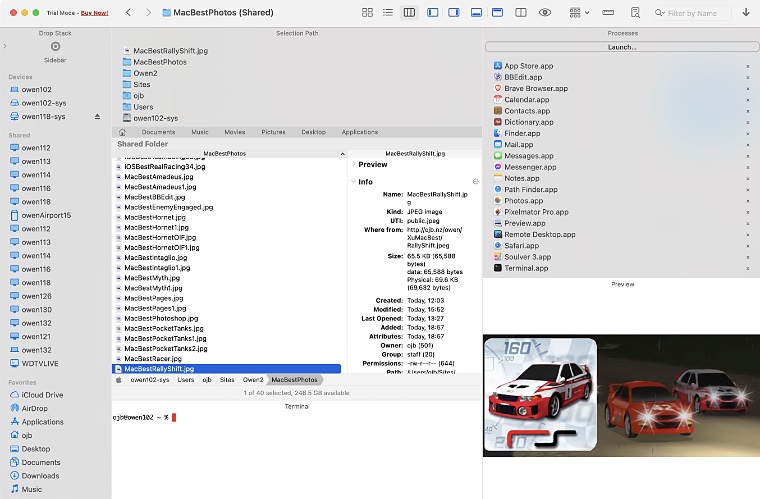This screenshot has height=499, width=760.
Task: Toggle right sidebar panel visibility
Action: (x=454, y=13)
